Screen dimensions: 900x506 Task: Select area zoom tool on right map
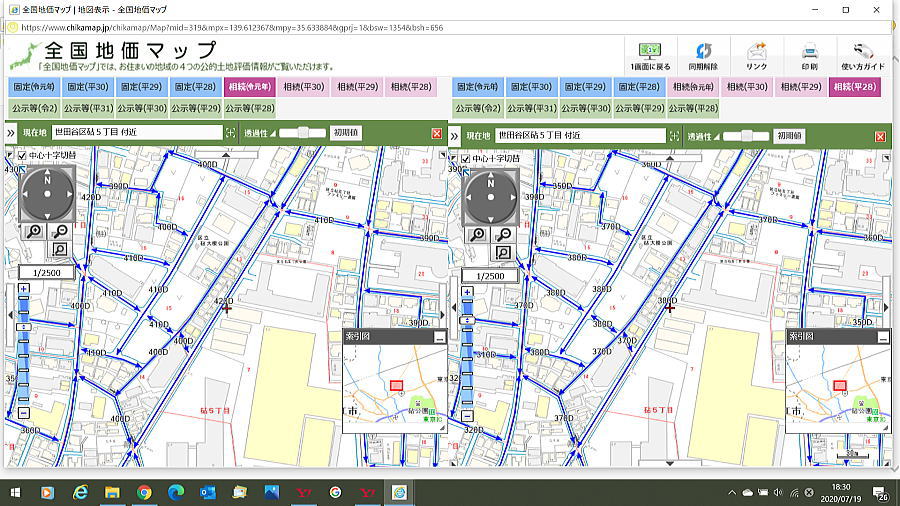coord(503,253)
